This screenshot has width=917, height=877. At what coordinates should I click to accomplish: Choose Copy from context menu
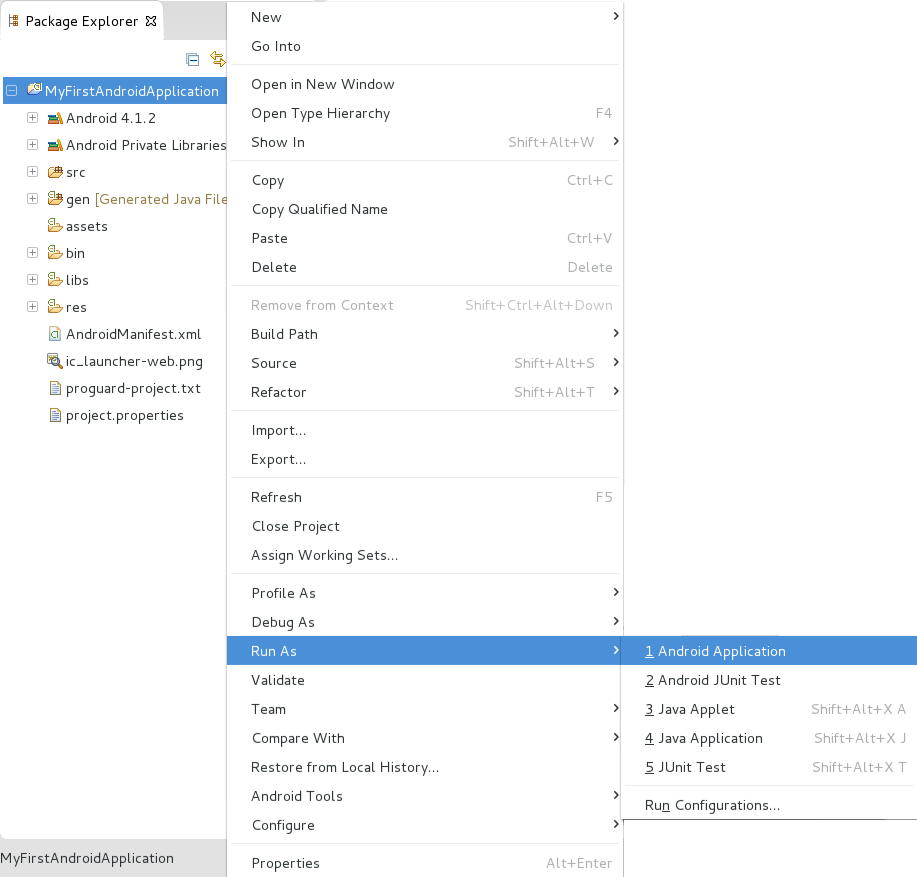(425, 180)
